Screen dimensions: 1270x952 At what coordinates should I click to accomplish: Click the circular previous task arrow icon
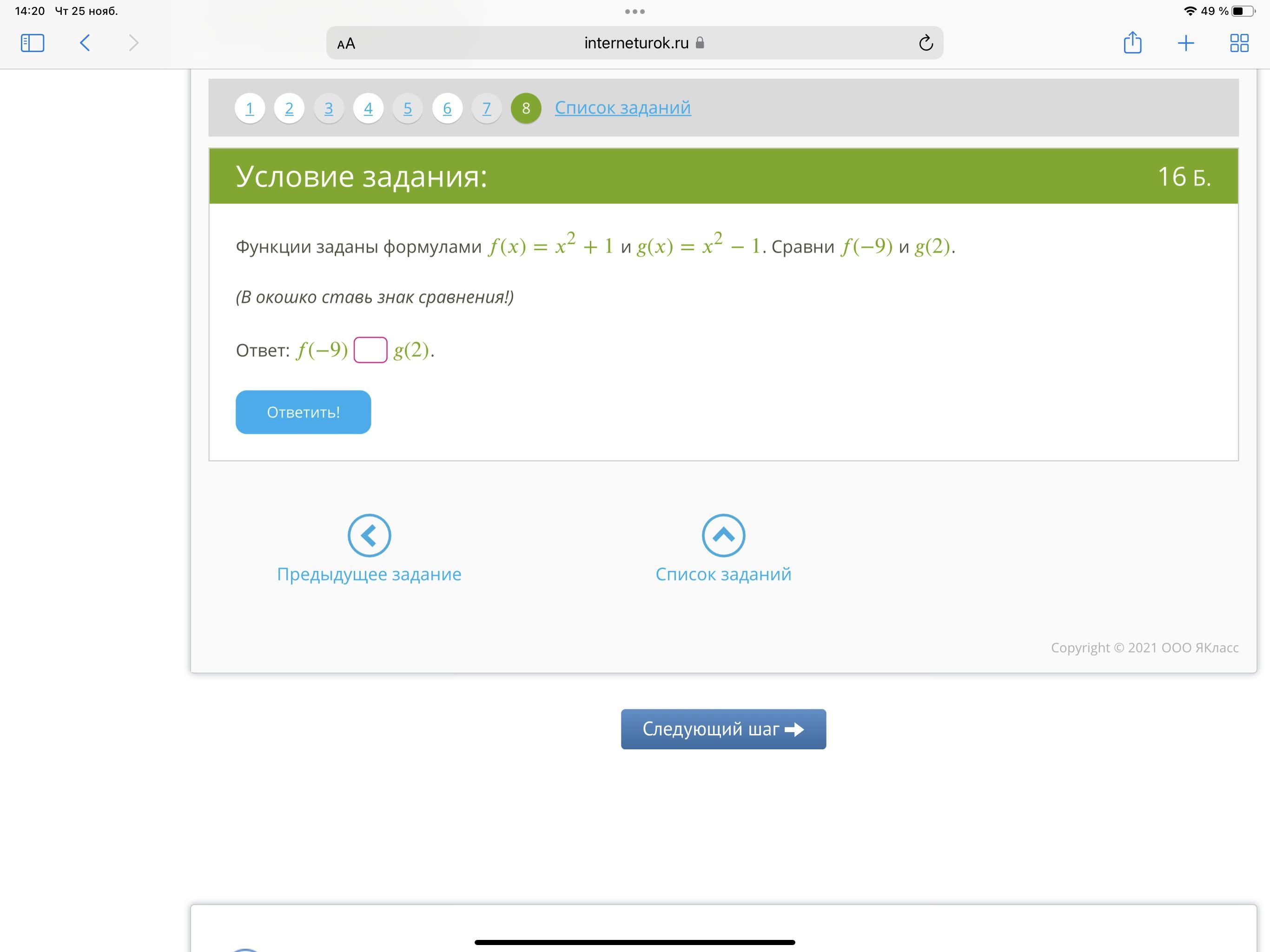point(369,535)
